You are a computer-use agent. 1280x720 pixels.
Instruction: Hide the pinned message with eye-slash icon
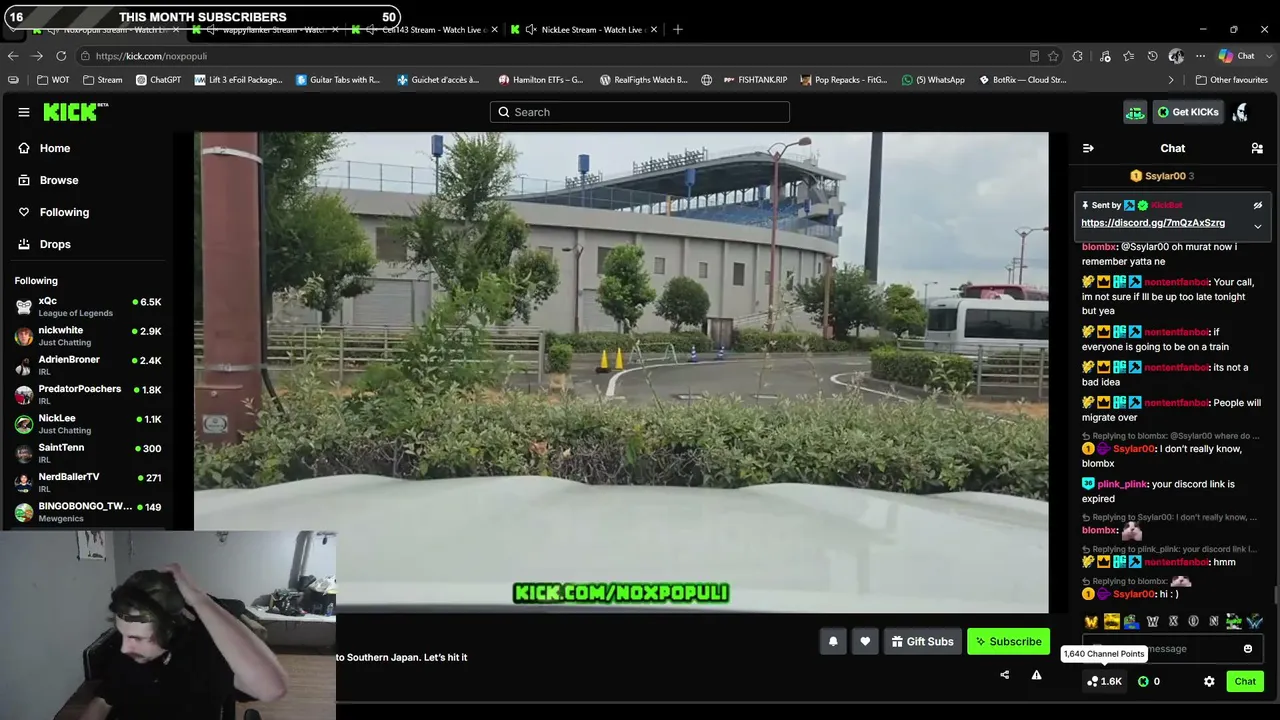(1258, 205)
